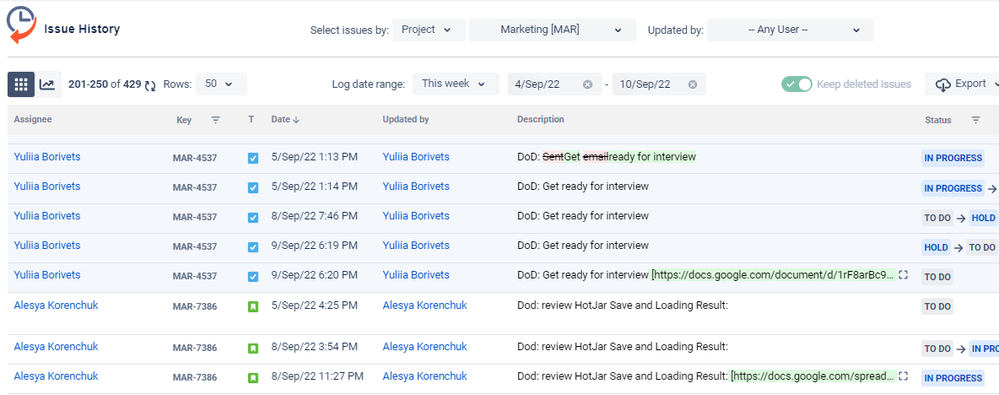
Task: Click the T type column header
Action: tap(251, 119)
